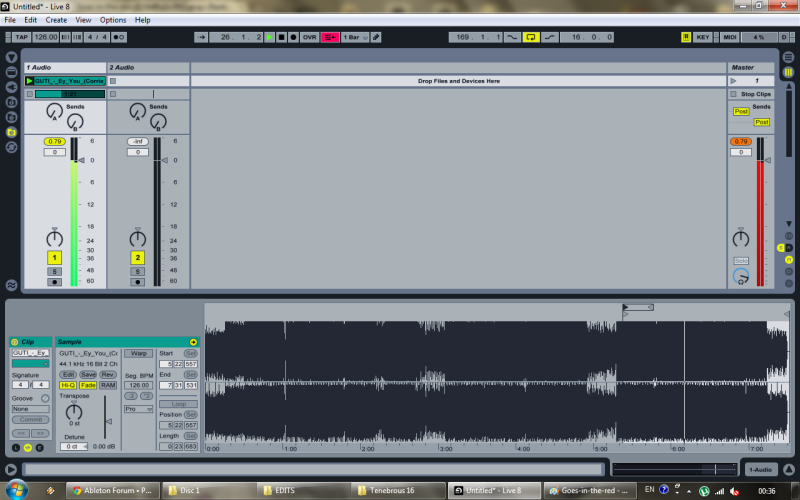Solo the 2 Audio track
This screenshot has height=500, width=800.
(137, 271)
